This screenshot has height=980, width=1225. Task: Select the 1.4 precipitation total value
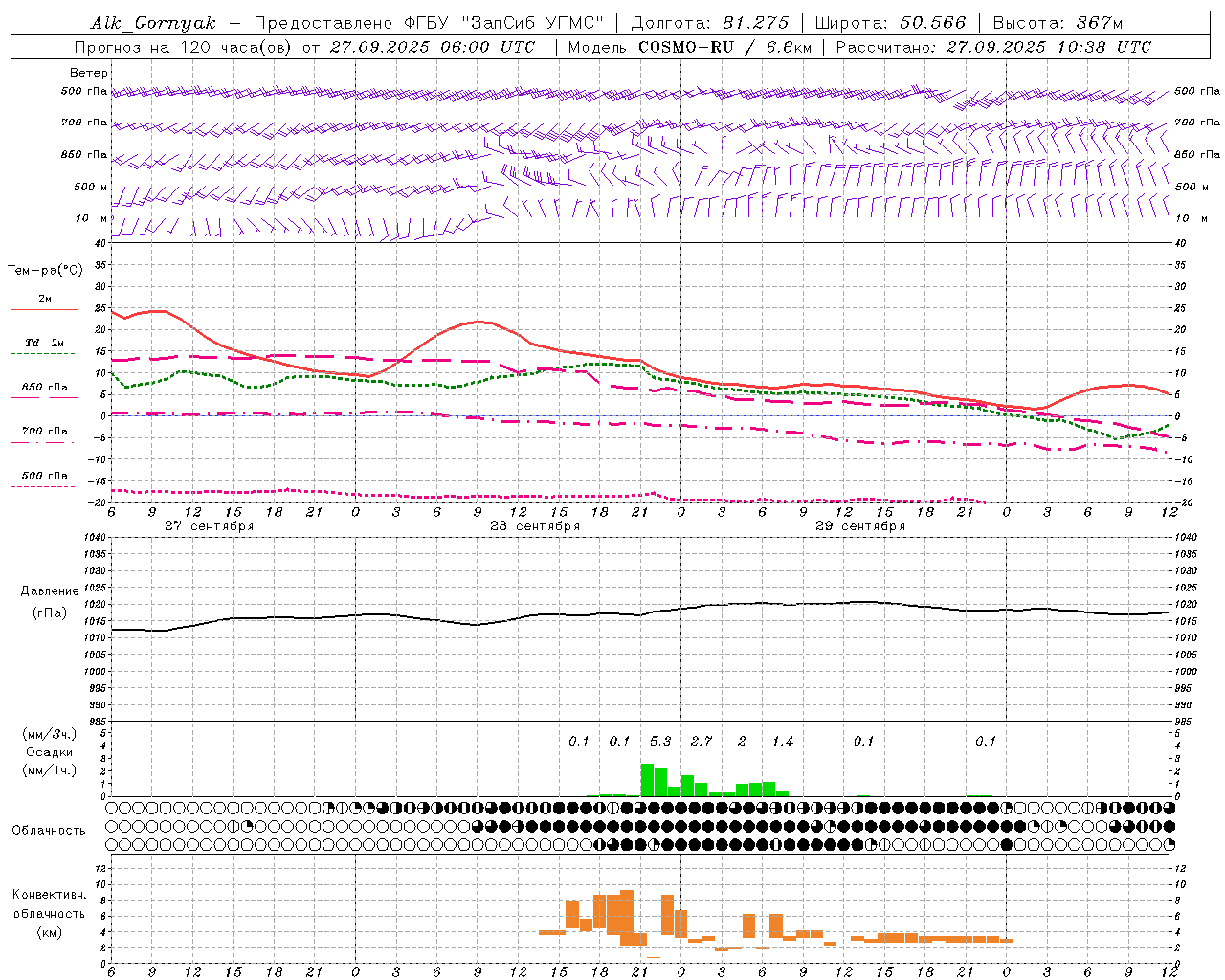click(783, 741)
